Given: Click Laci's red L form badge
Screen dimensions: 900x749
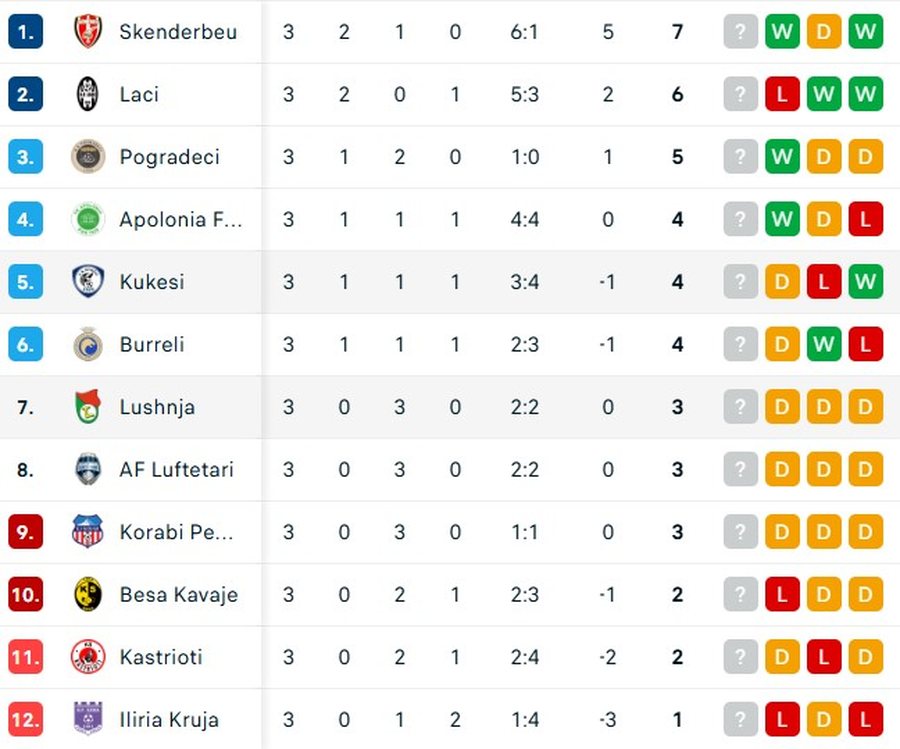Looking at the screenshot, I should (x=782, y=94).
